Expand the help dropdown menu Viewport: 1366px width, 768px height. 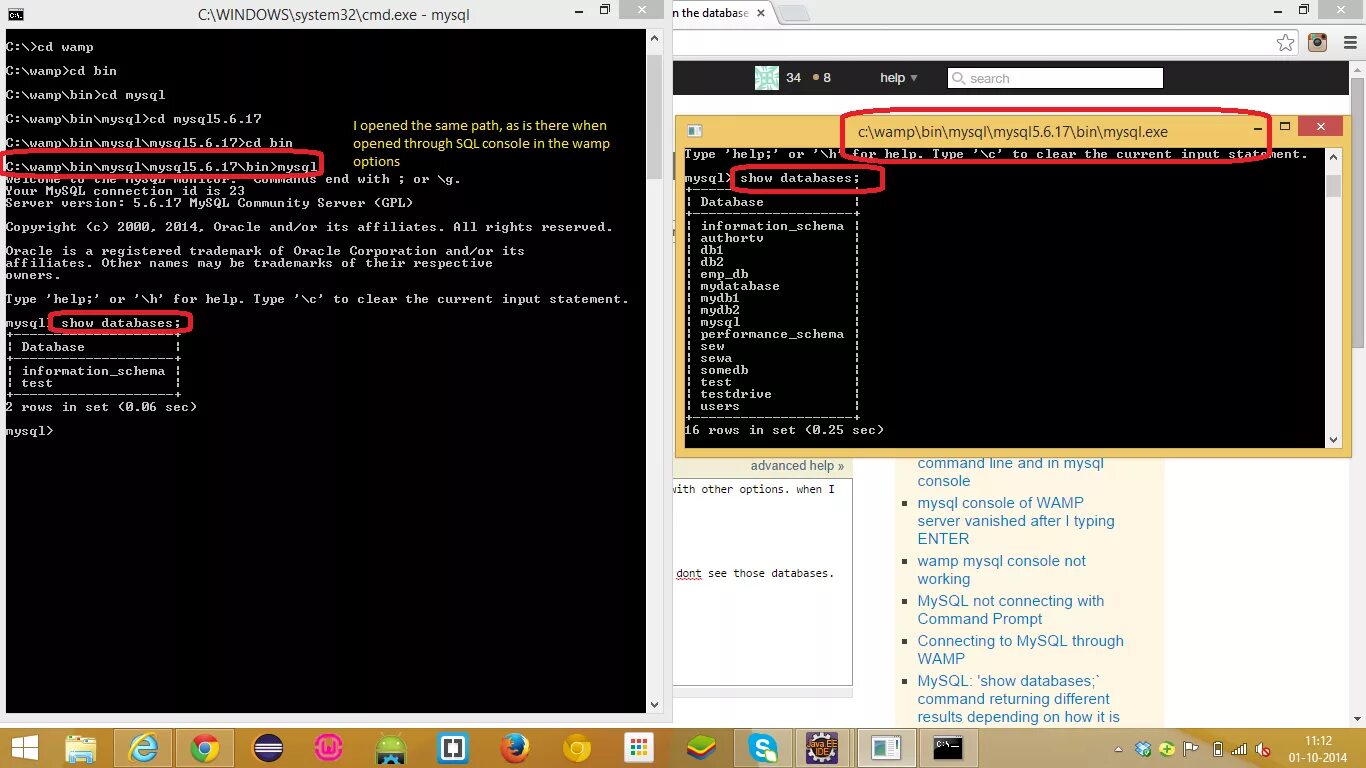coord(898,78)
